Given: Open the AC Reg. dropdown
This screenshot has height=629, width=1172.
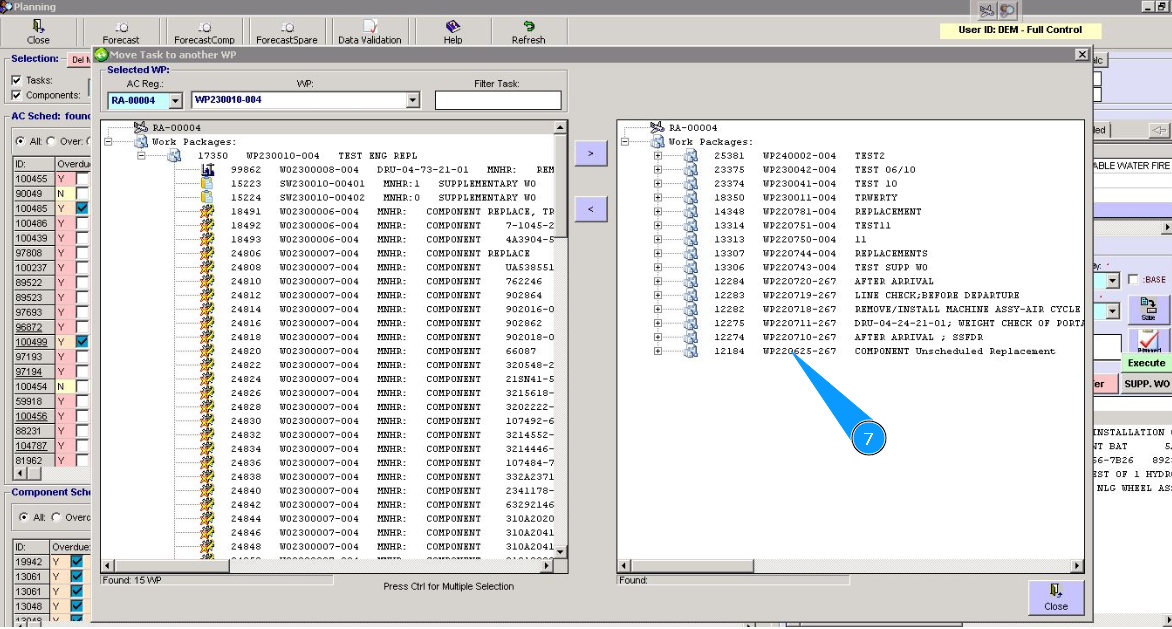Looking at the screenshot, I should click(x=175, y=101).
